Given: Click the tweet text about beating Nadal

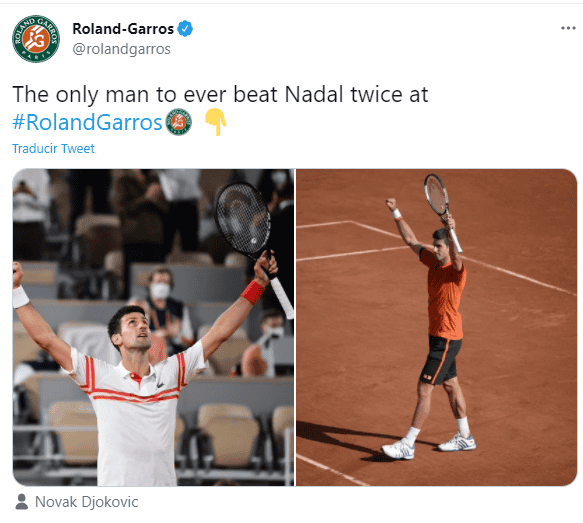Looking at the screenshot, I should (220, 94).
